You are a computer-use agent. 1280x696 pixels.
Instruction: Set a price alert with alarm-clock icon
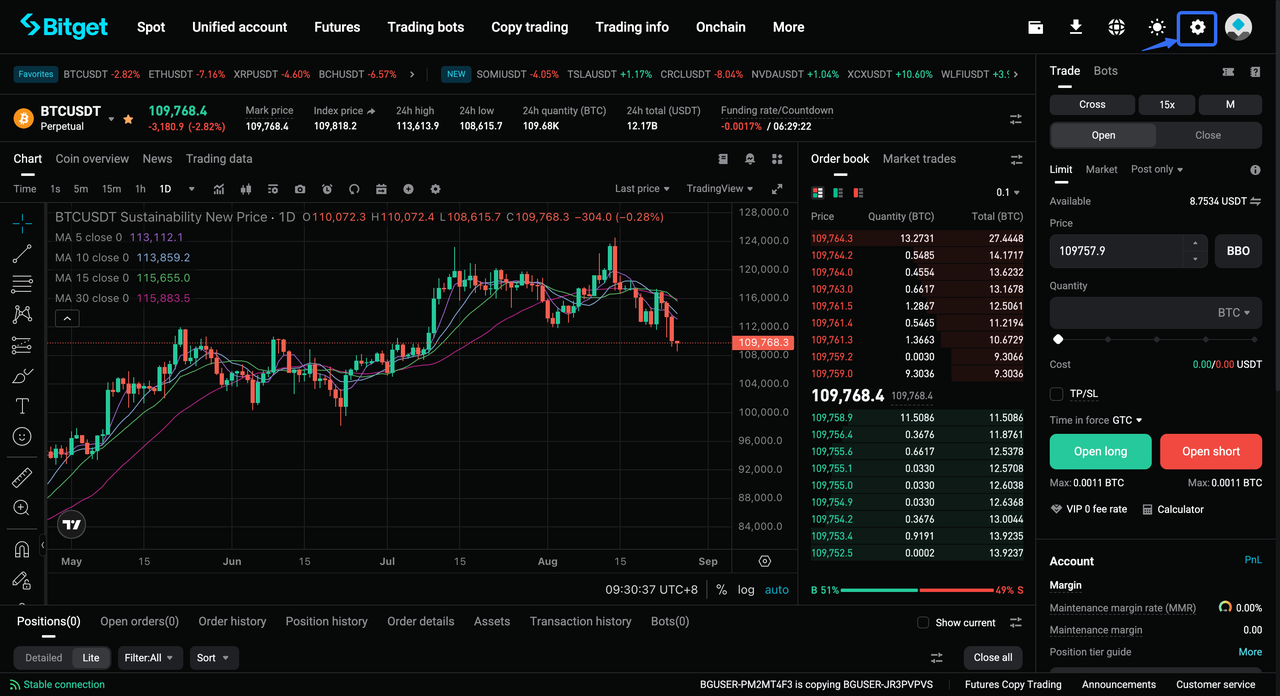click(327, 189)
